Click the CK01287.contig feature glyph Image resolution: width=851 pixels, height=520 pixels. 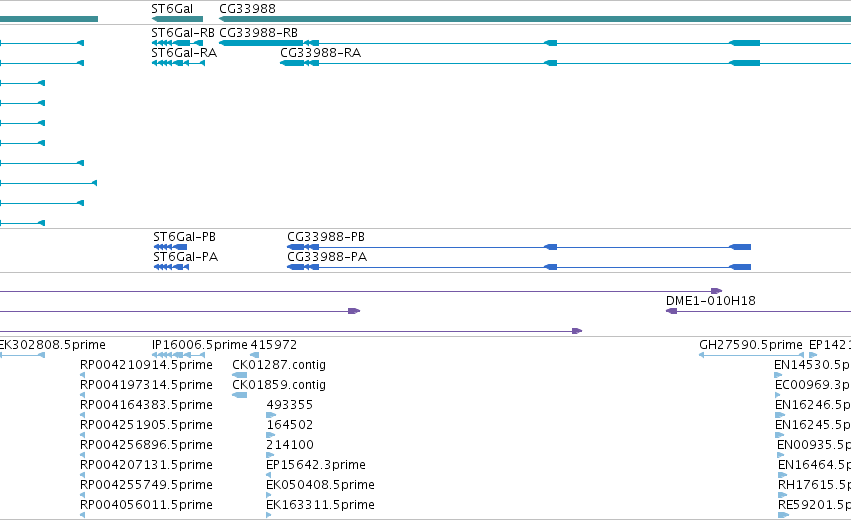point(239,375)
